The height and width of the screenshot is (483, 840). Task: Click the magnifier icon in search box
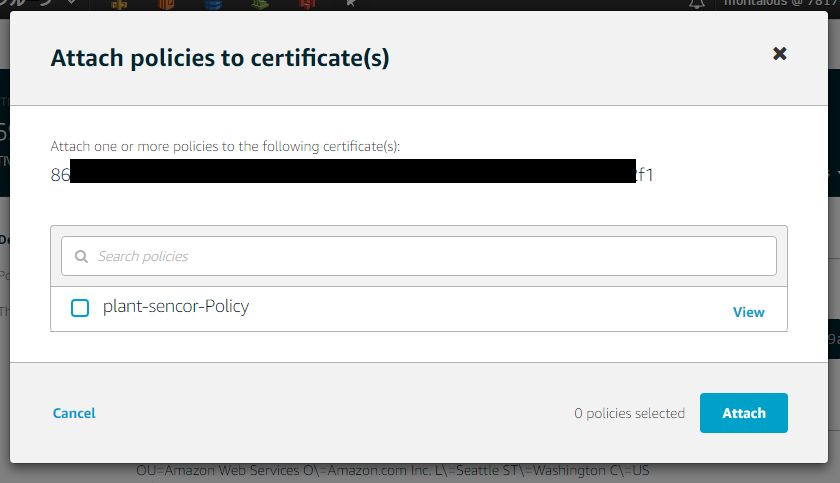(x=81, y=256)
